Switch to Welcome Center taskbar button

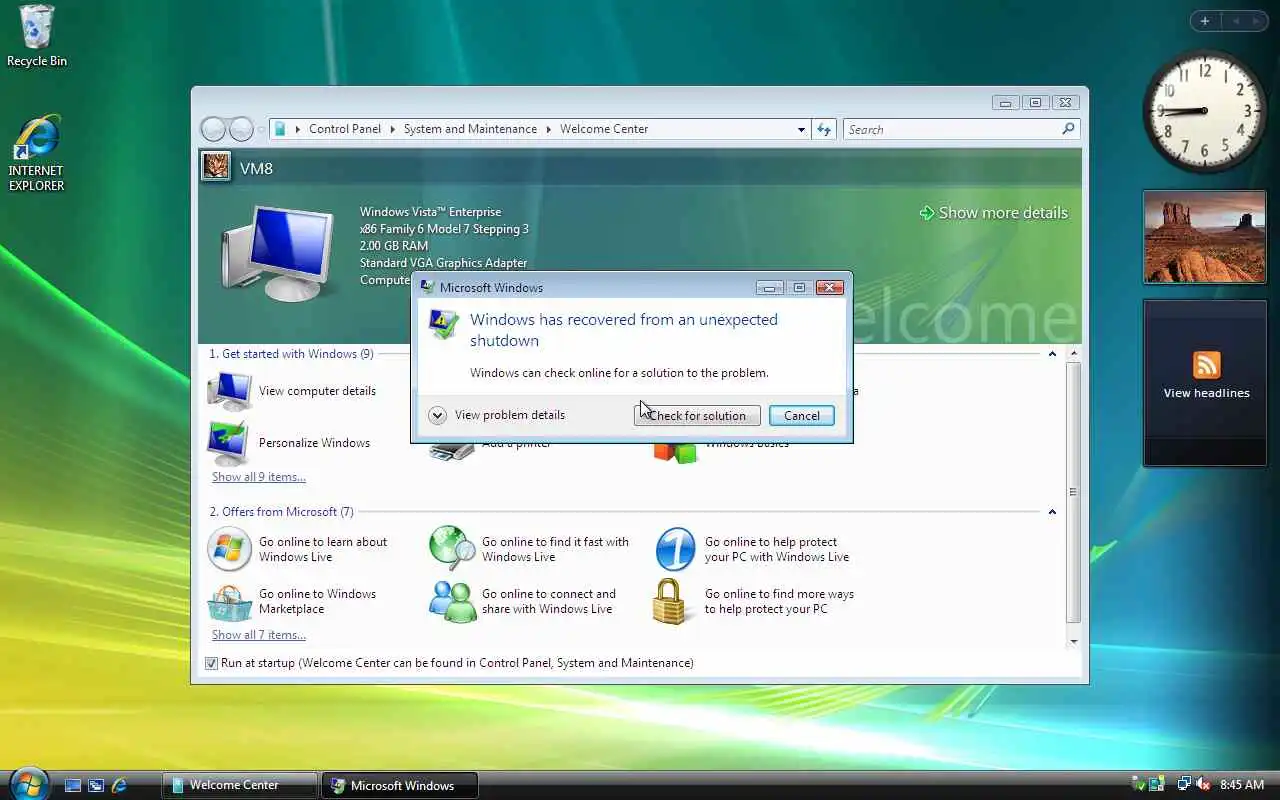tap(240, 785)
